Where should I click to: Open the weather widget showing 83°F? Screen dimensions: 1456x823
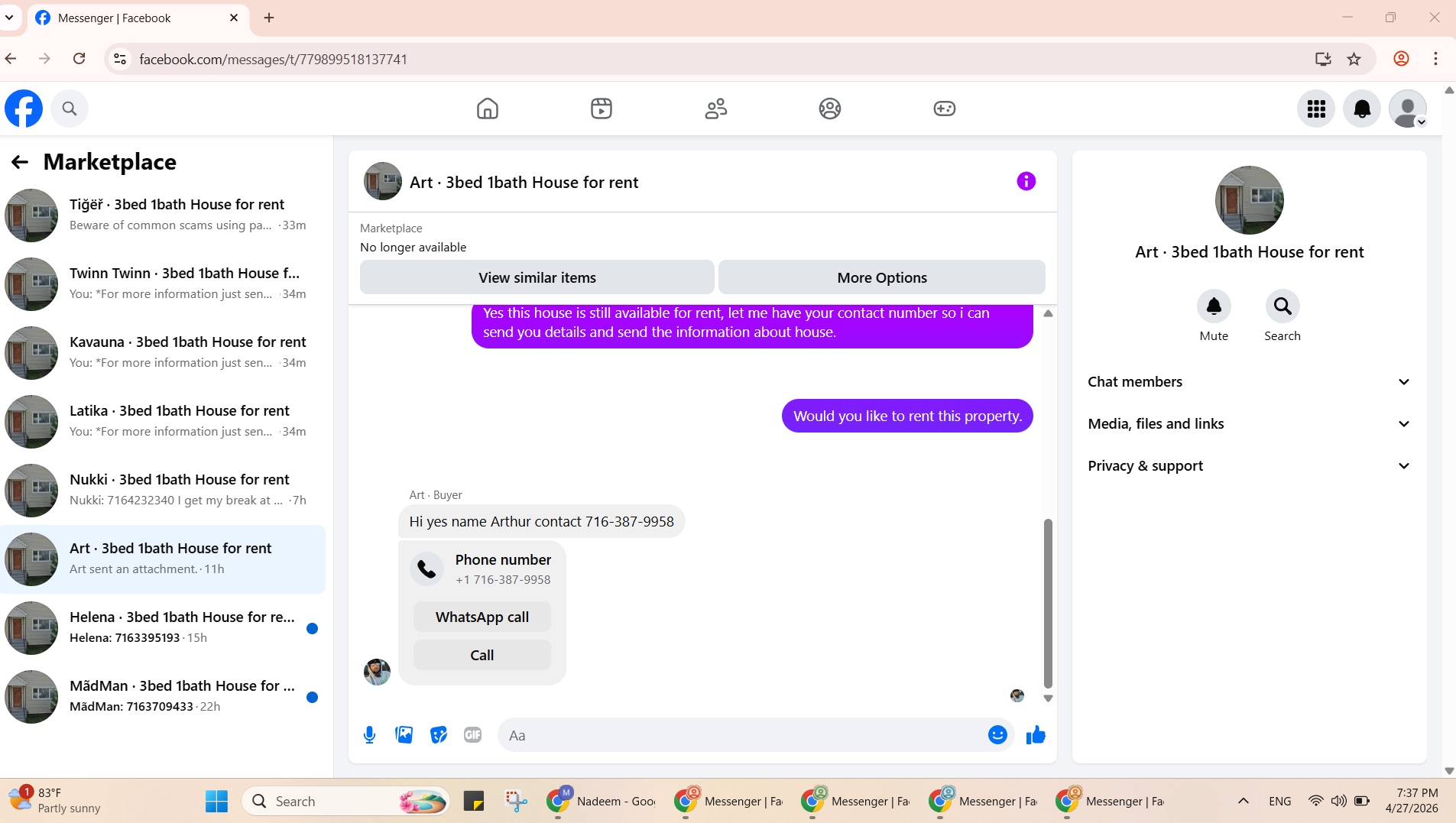click(55, 801)
